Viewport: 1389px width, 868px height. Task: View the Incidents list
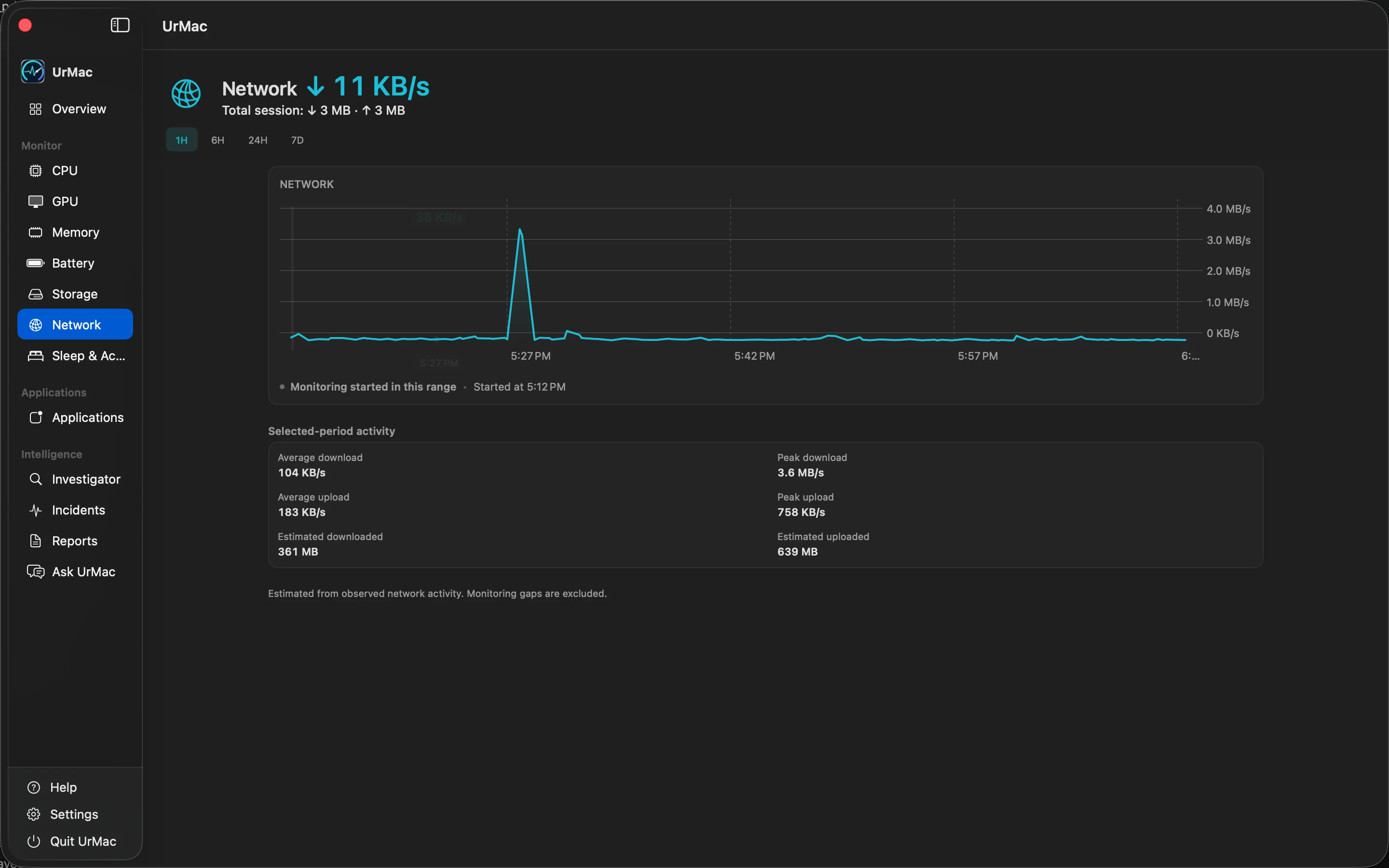click(75, 510)
